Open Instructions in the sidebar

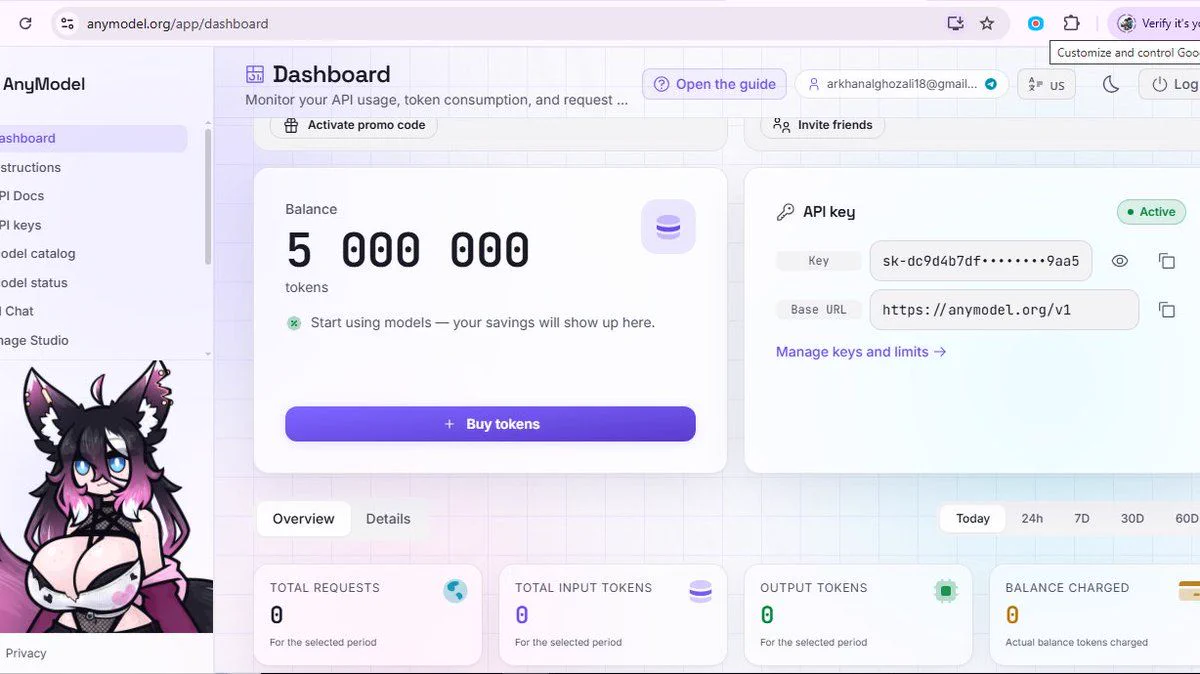point(92,167)
